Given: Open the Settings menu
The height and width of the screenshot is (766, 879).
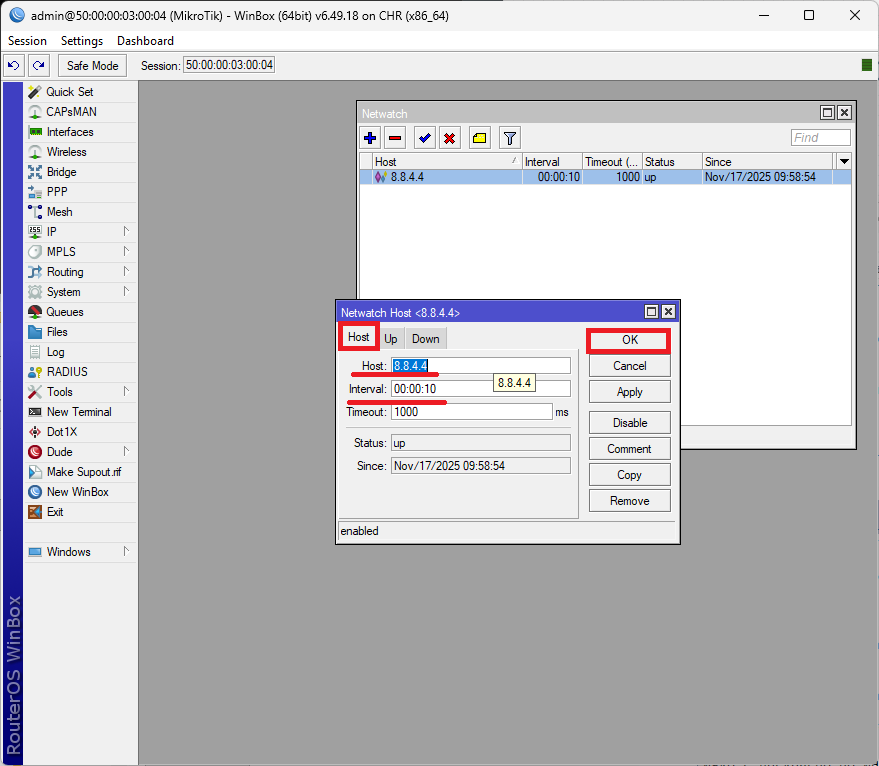Looking at the screenshot, I should click(81, 41).
